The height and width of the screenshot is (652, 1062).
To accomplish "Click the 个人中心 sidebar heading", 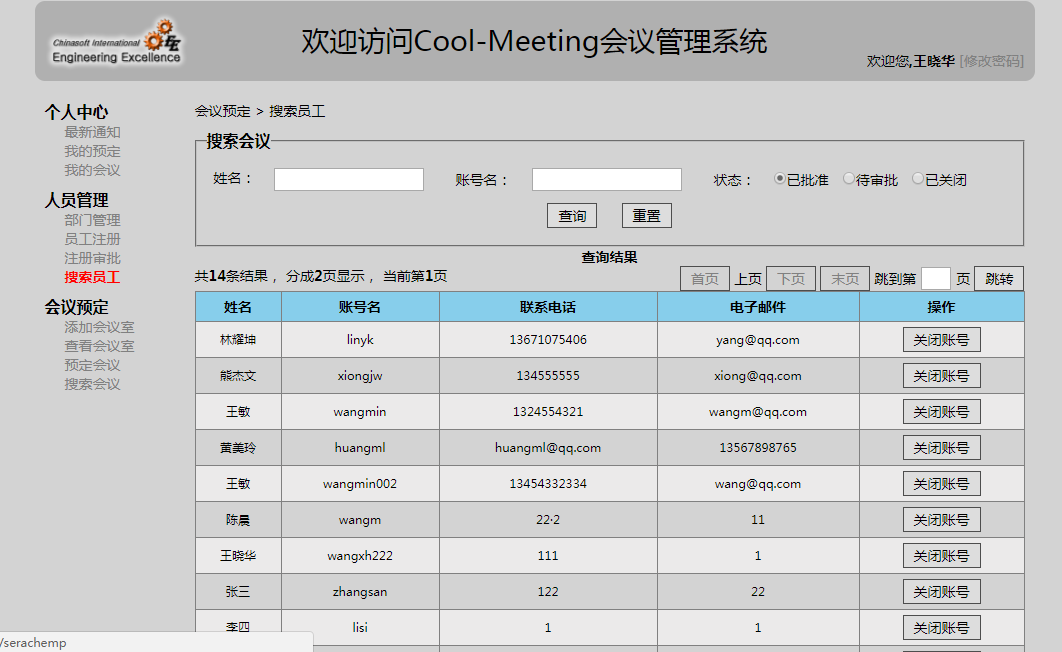I will tap(77, 112).
